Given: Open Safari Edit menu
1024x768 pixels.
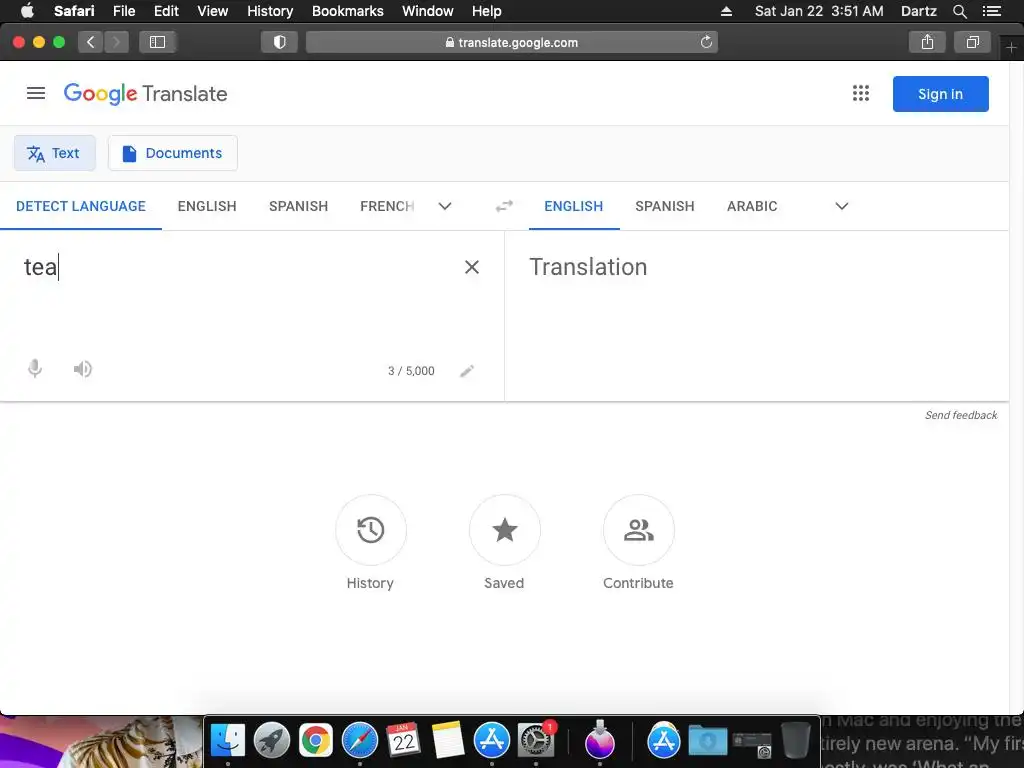Looking at the screenshot, I should 166,11.
